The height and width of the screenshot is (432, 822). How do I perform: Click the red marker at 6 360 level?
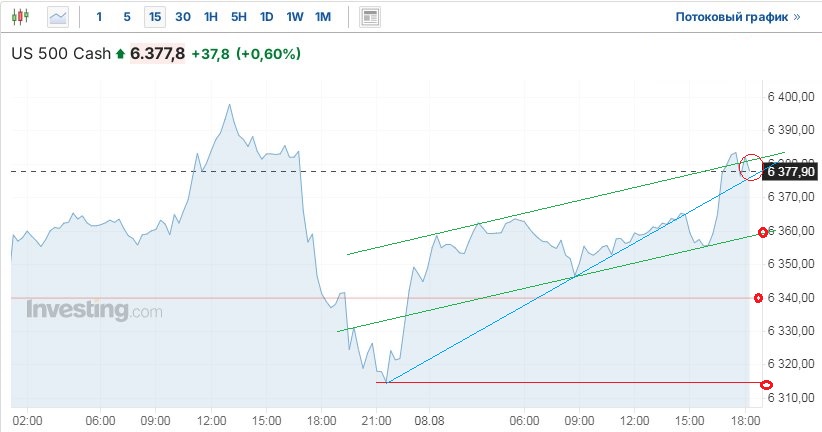point(763,232)
